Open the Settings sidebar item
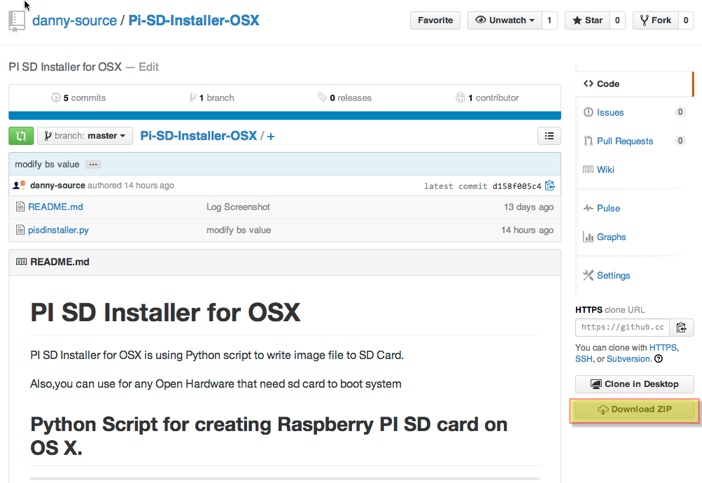This screenshot has height=483, width=702. 612,275
